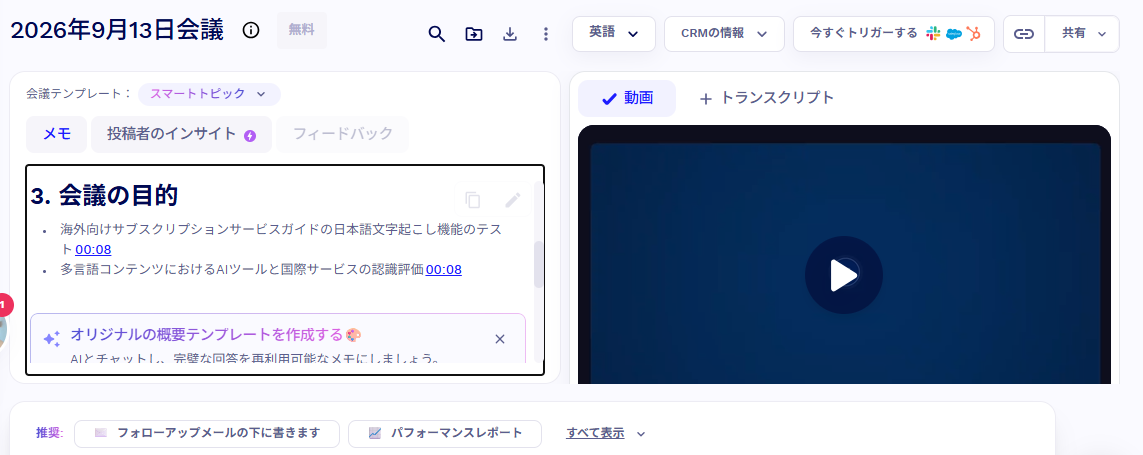
Task: Change スマートトピック meeting template
Action: click(209, 94)
